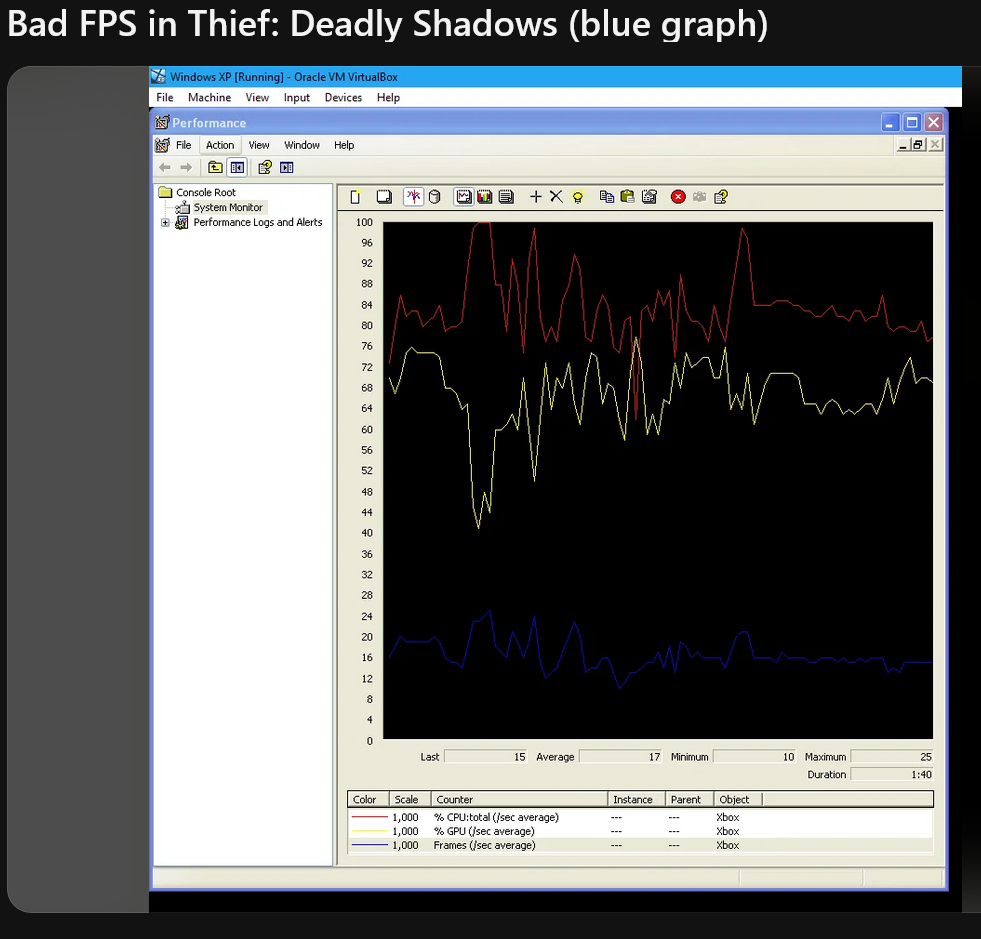Toggle View Current Activity button
The image size is (981, 939).
click(413, 197)
